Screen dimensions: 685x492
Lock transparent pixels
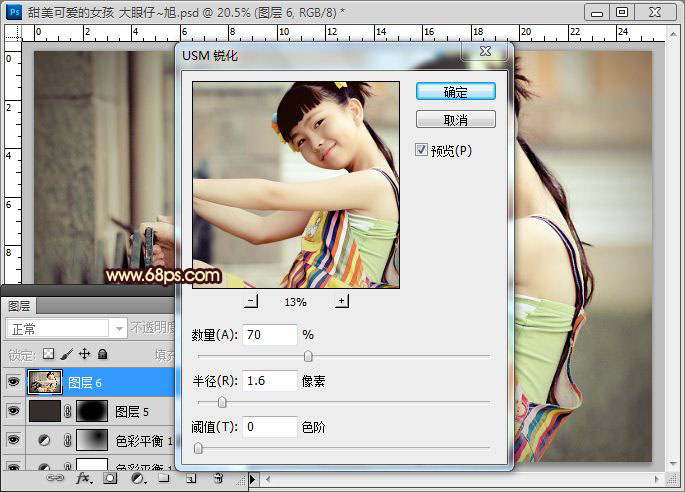pyautogui.click(x=47, y=354)
